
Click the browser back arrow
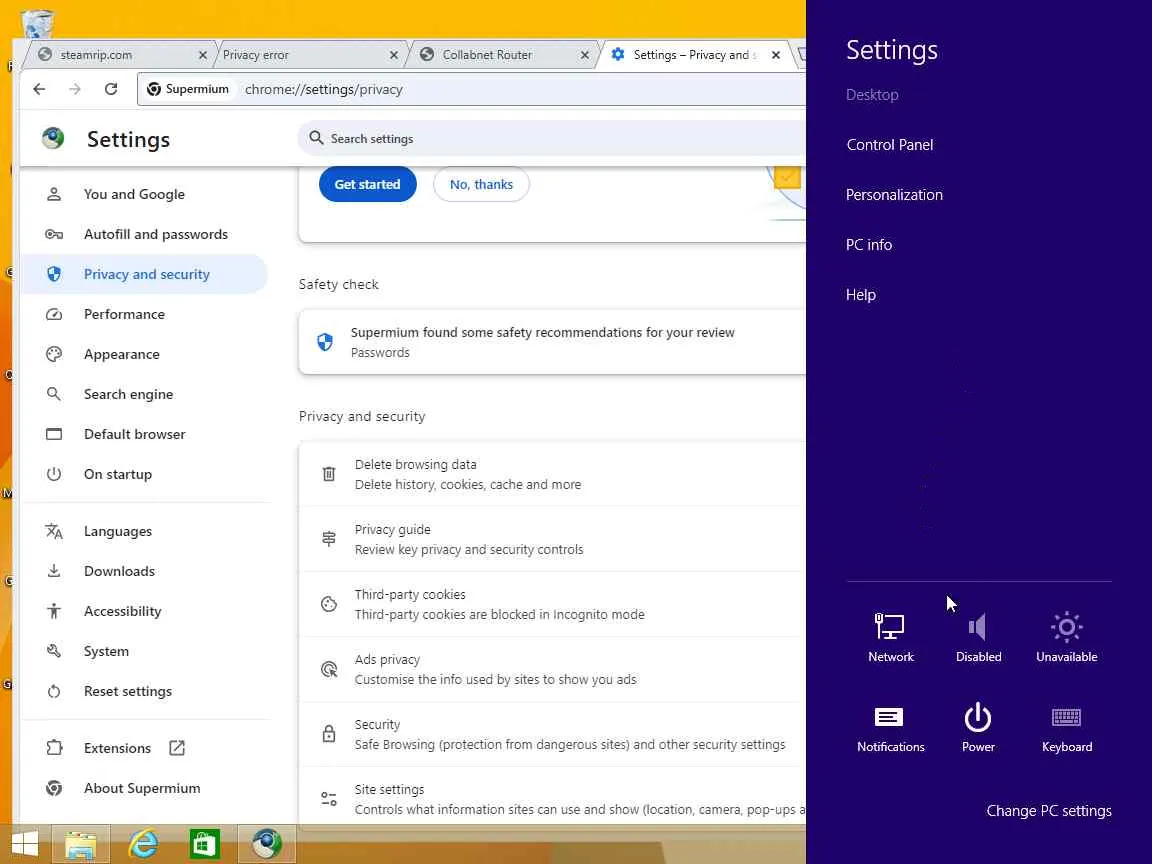(x=39, y=89)
